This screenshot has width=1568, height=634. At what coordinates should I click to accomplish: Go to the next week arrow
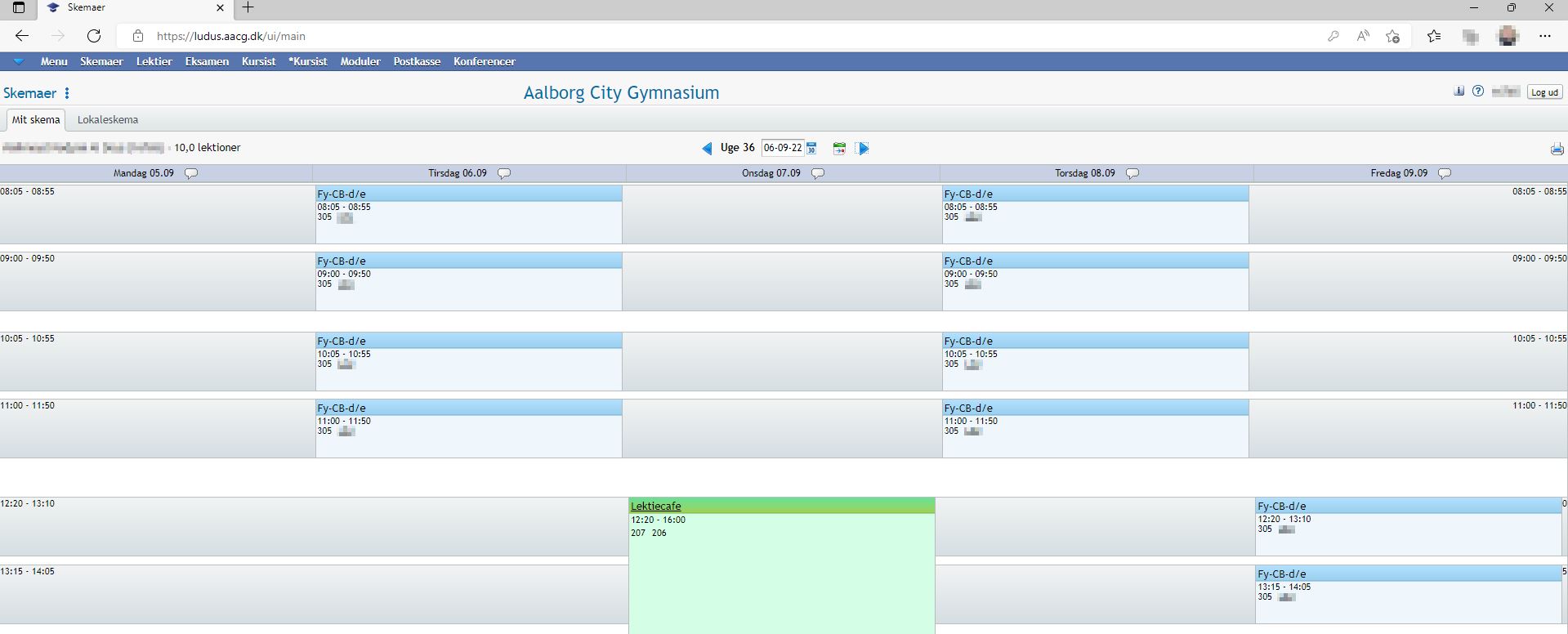[864, 149]
